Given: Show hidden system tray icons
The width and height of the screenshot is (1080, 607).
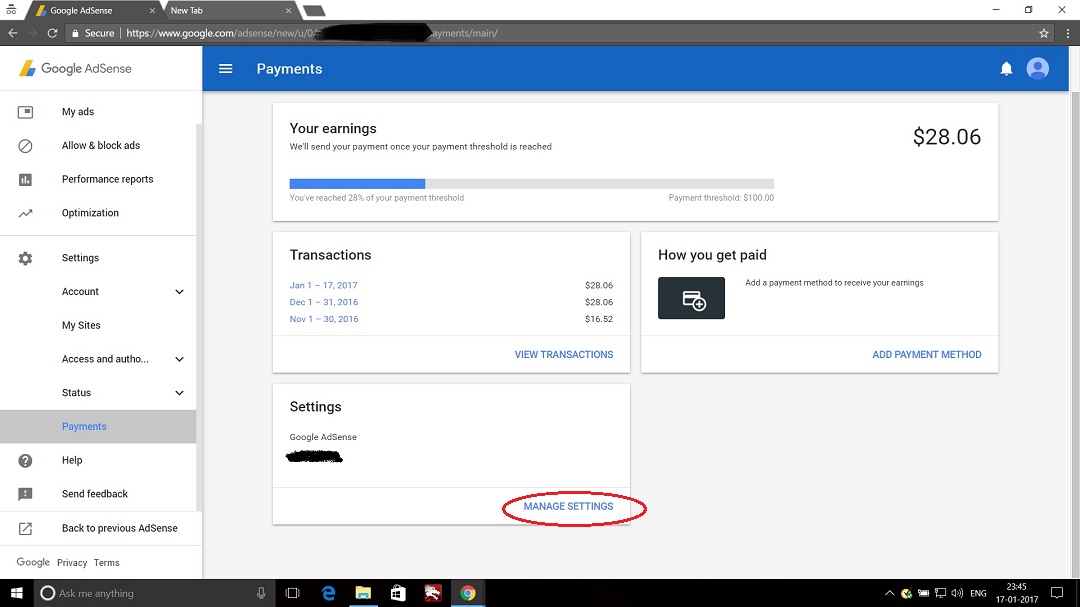Looking at the screenshot, I should [x=889, y=593].
